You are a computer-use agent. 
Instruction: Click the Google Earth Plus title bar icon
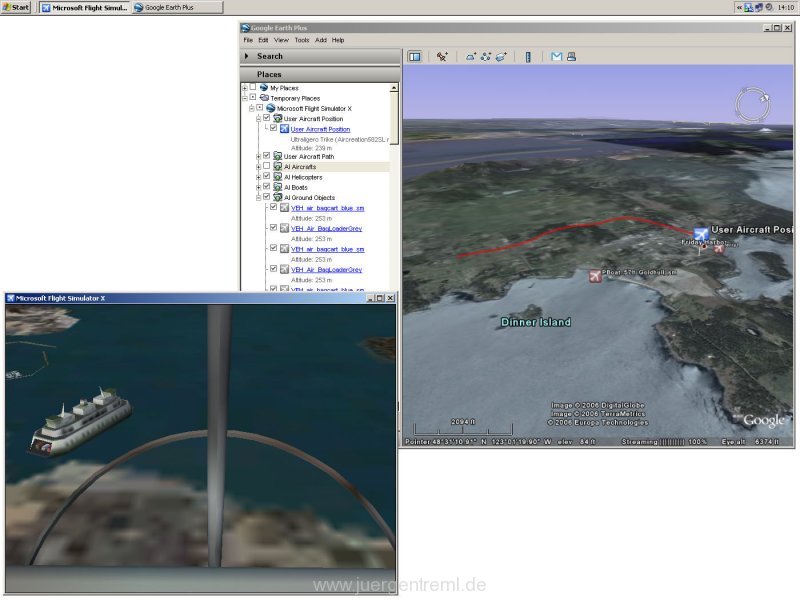pos(245,28)
